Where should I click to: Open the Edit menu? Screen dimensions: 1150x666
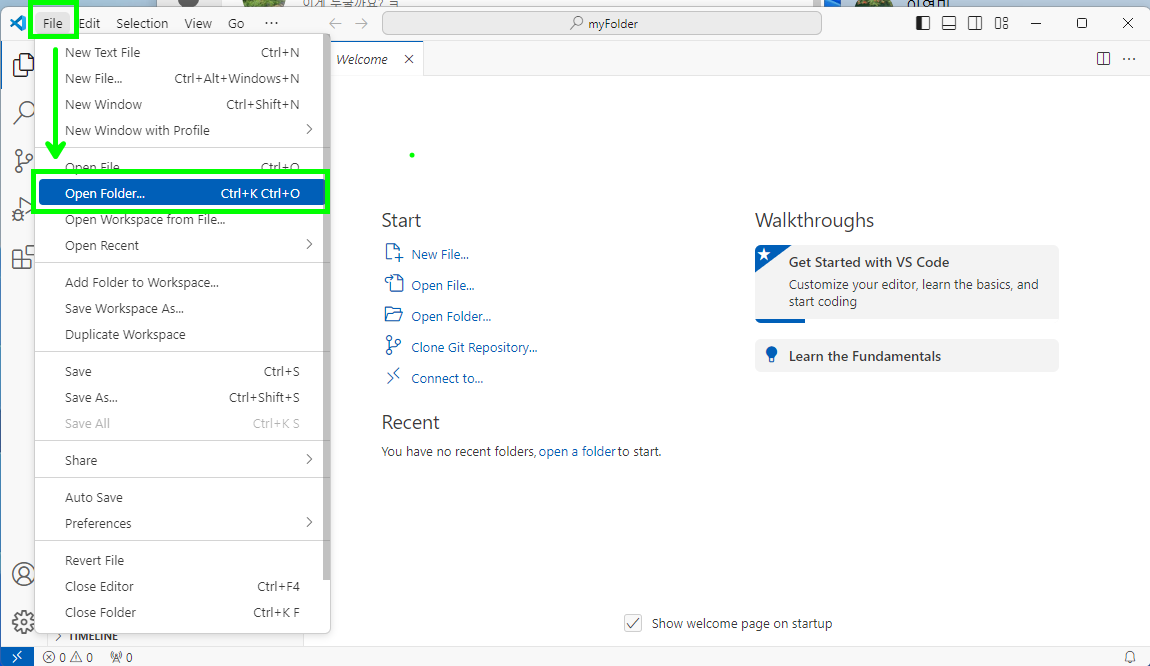(89, 23)
